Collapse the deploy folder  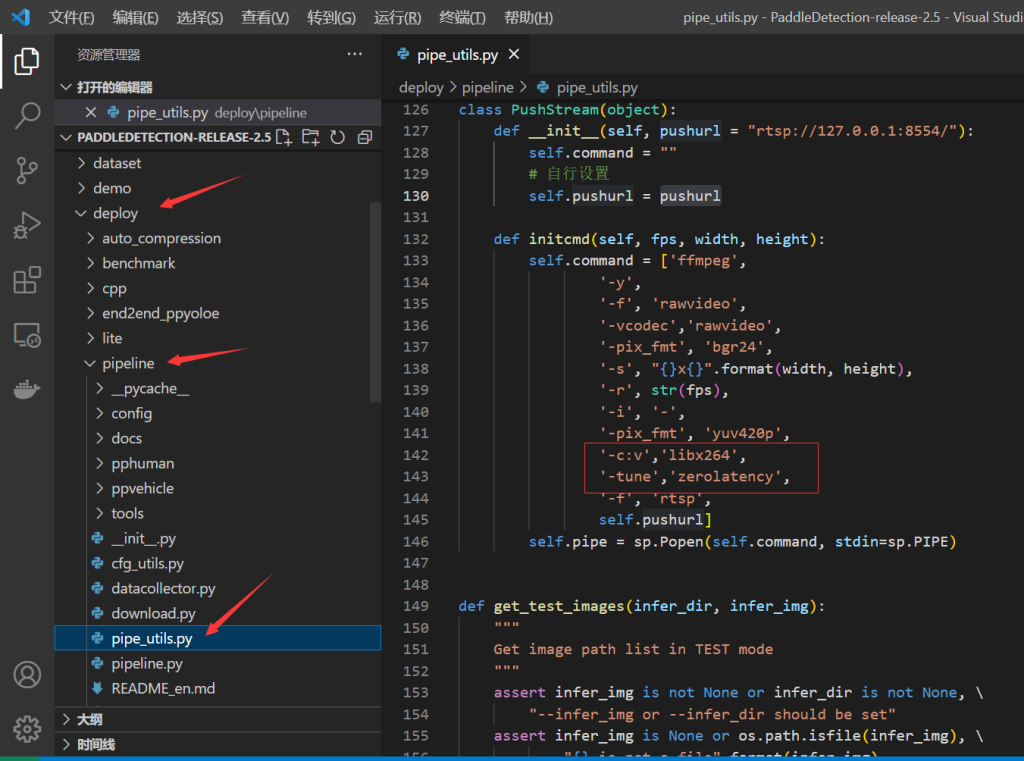(115, 213)
